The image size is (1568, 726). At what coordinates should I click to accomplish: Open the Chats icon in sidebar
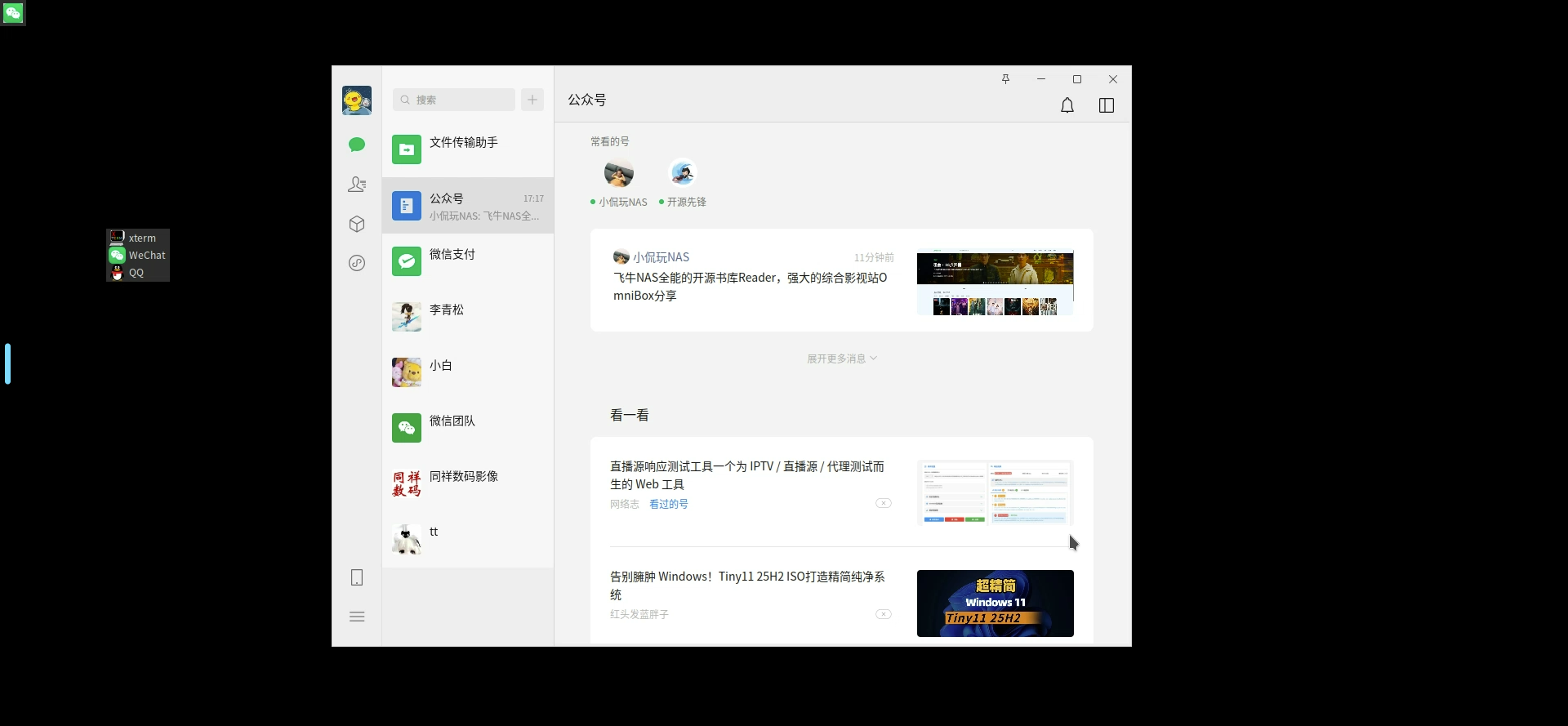click(x=357, y=145)
